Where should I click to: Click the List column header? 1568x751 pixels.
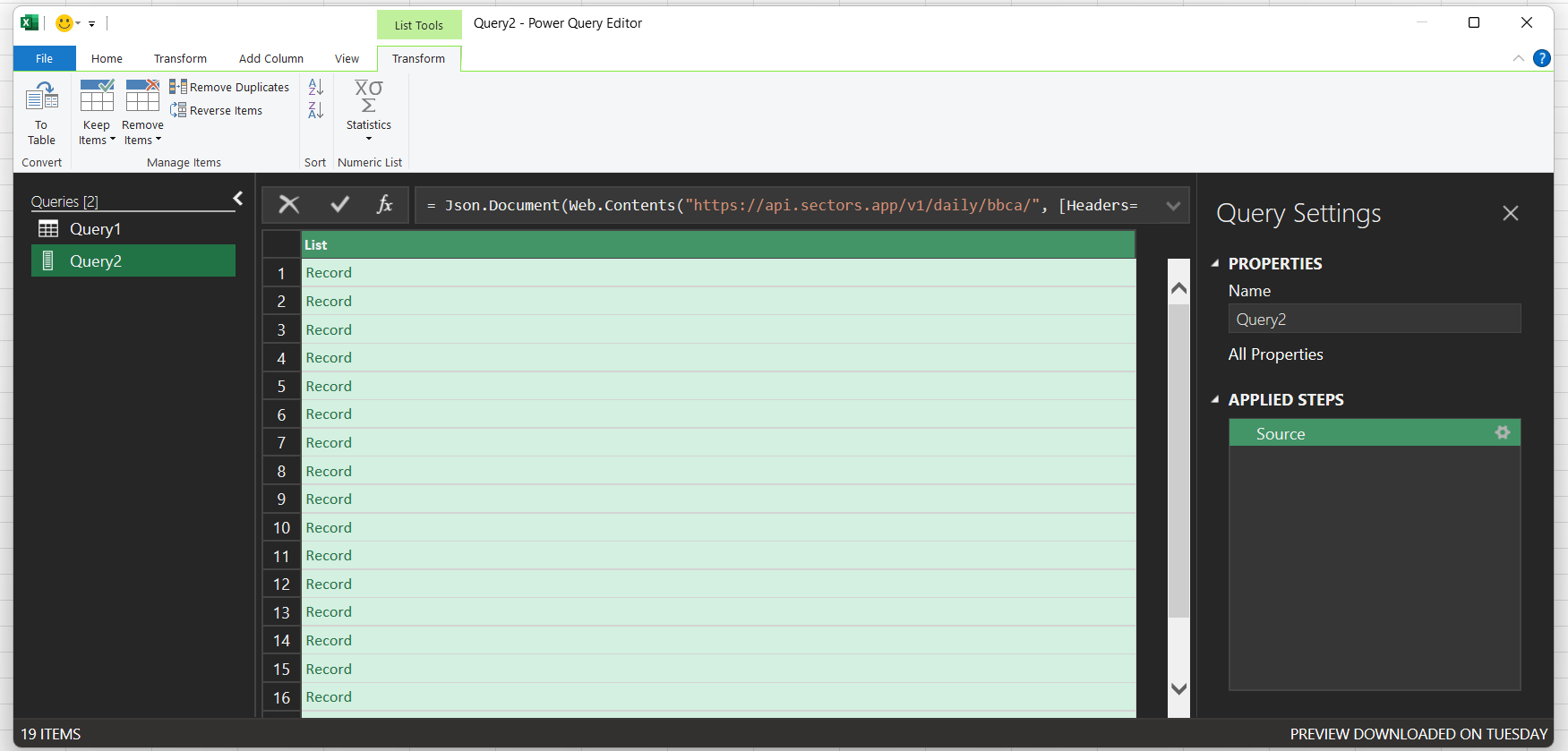click(x=717, y=244)
